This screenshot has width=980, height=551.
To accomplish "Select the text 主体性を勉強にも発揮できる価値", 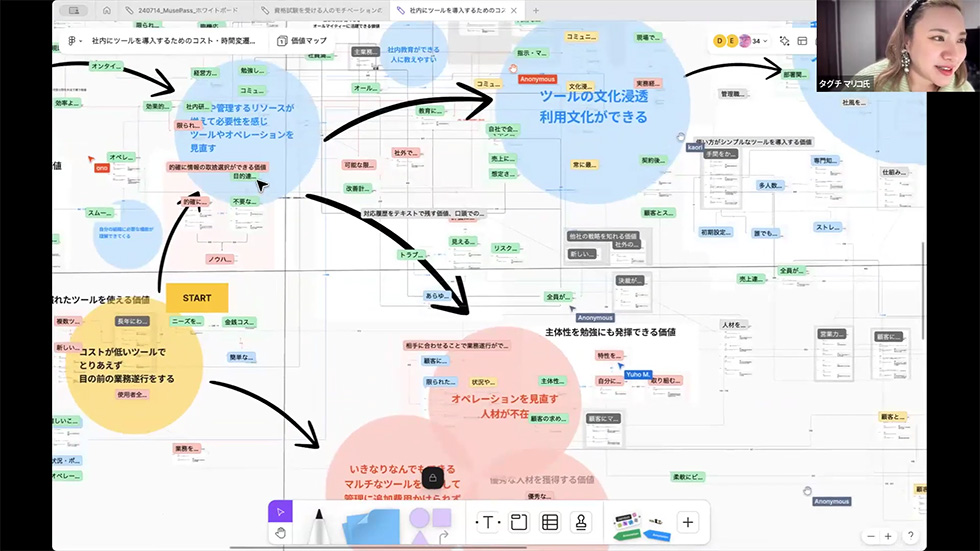I will point(610,332).
